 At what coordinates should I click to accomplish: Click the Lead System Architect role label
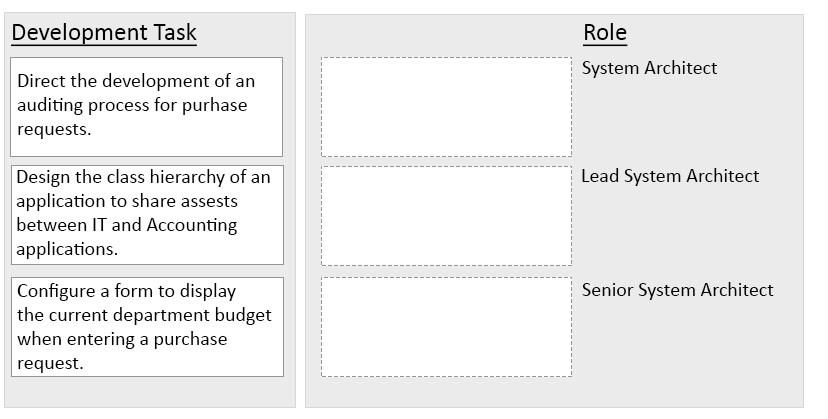[x=670, y=176]
